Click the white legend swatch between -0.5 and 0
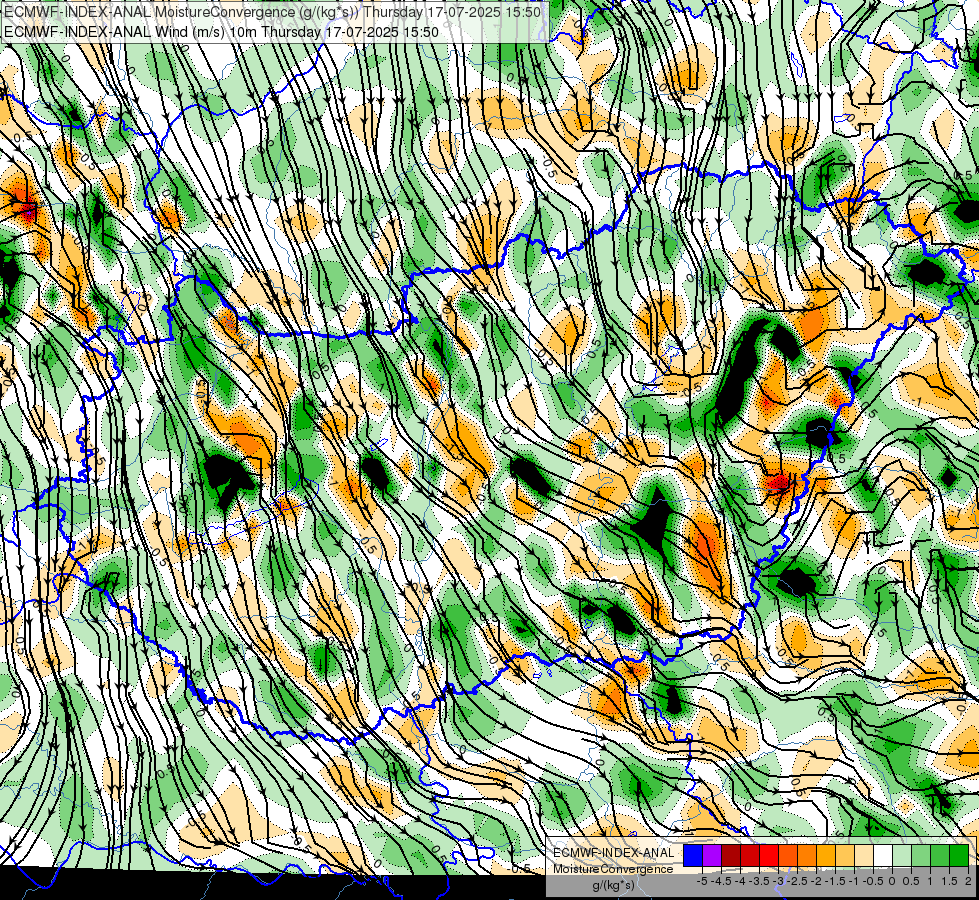Viewport: 979px width, 900px height. pos(883,856)
